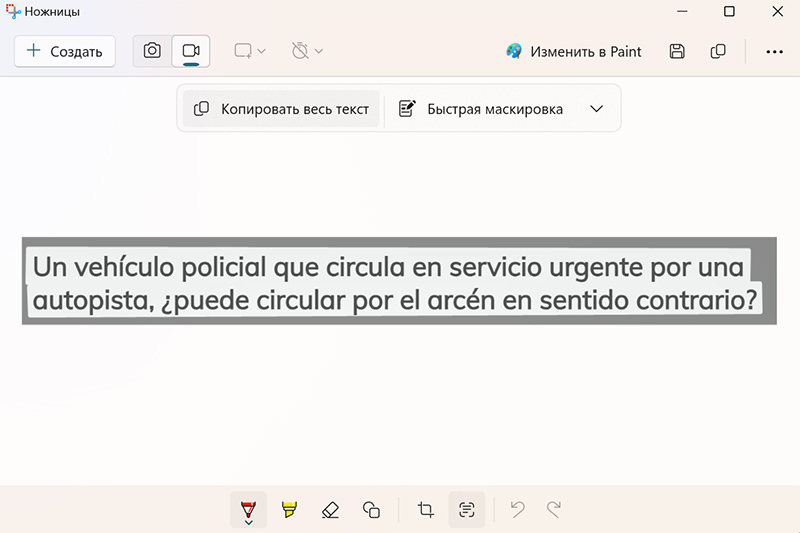Screen dimensions: 800x533
Task: Activate the image crop tool
Action: (x=426, y=510)
